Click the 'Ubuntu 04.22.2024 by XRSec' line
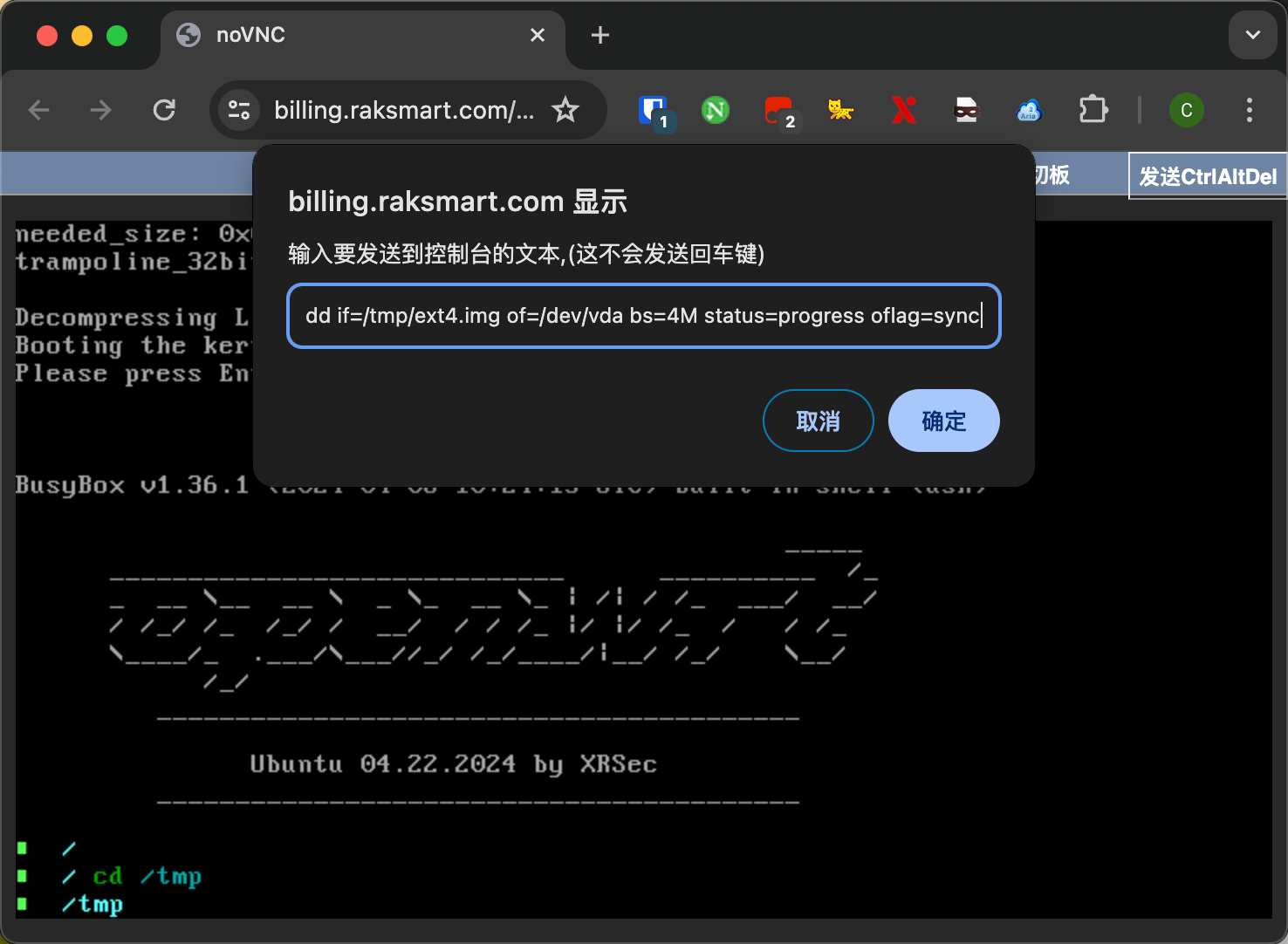The width and height of the screenshot is (1288, 944). [x=453, y=764]
